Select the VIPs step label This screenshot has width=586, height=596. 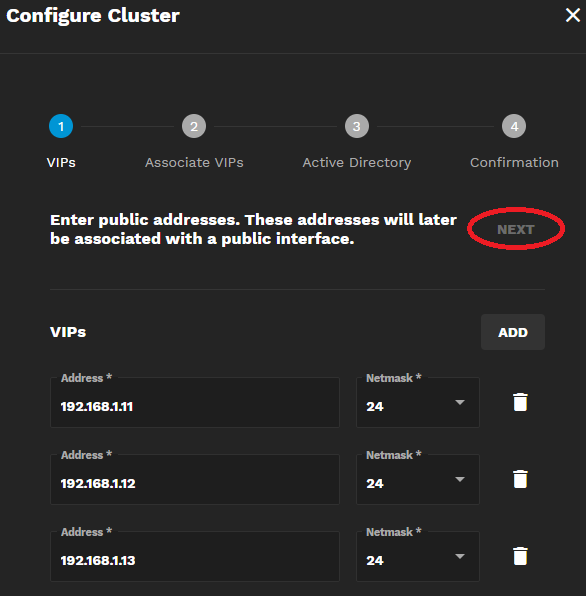[61, 163]
